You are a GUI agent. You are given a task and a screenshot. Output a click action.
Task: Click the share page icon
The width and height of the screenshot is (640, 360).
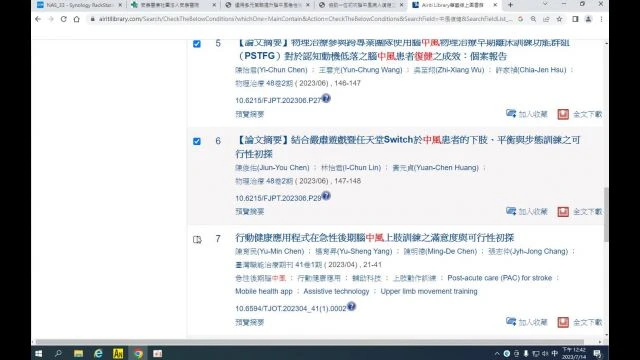pyautogui.click(x=546, y=19)
